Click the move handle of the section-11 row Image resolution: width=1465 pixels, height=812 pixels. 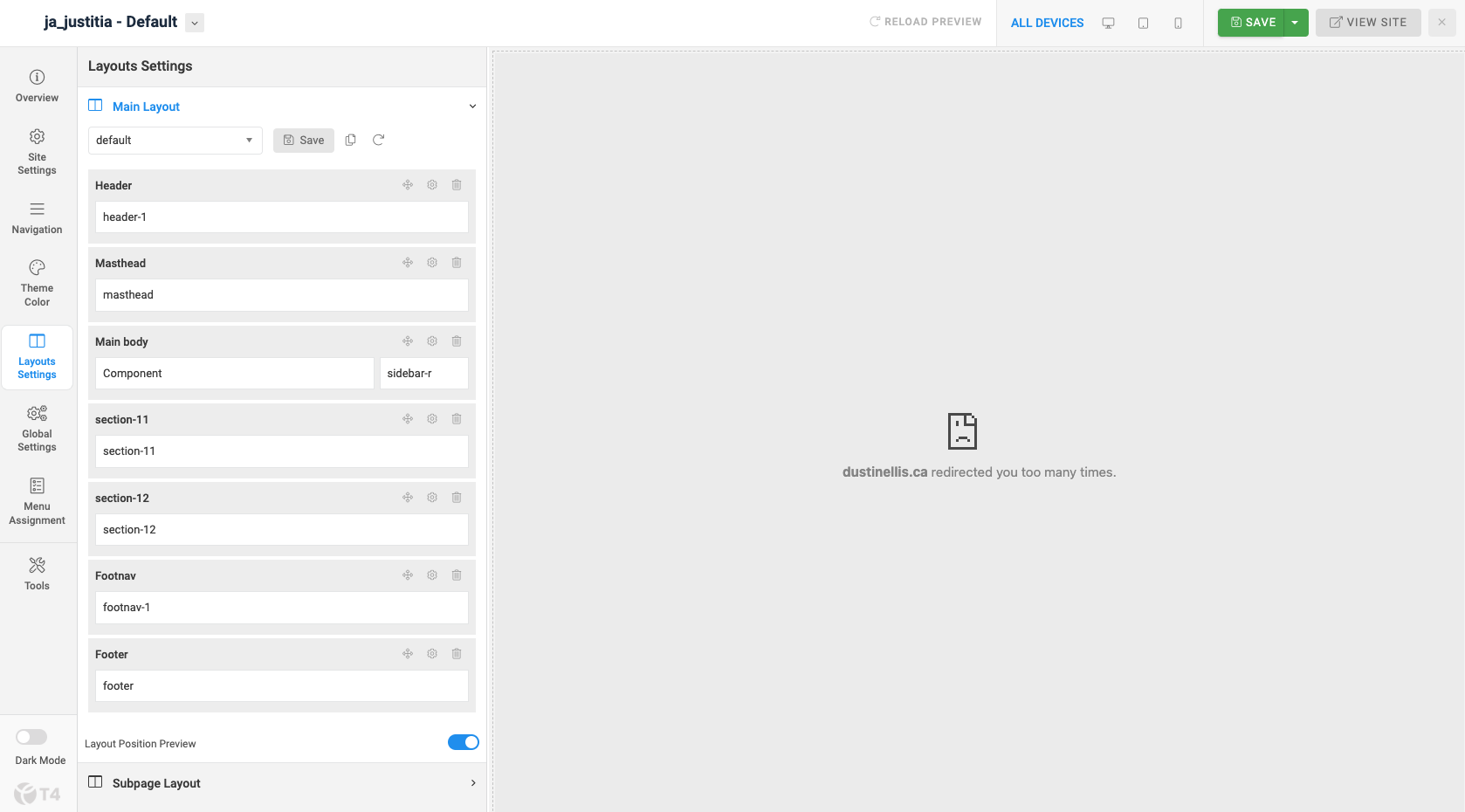[408, 419]
